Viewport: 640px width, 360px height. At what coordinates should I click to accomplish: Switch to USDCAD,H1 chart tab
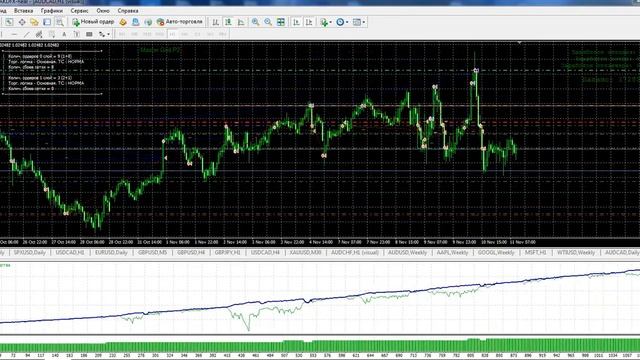point(70,253)
